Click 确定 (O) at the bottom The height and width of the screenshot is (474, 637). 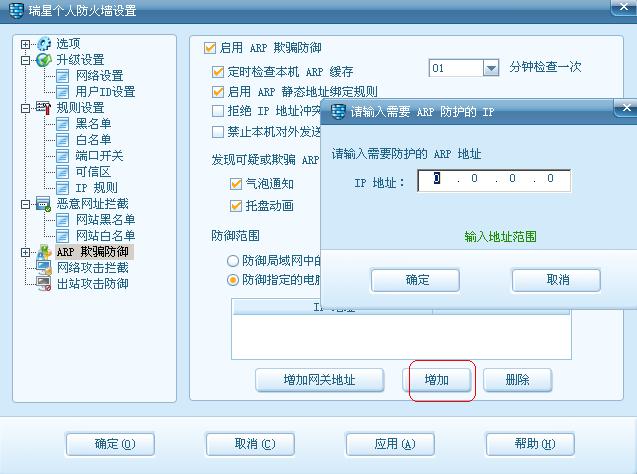click(x=110, y=444)
